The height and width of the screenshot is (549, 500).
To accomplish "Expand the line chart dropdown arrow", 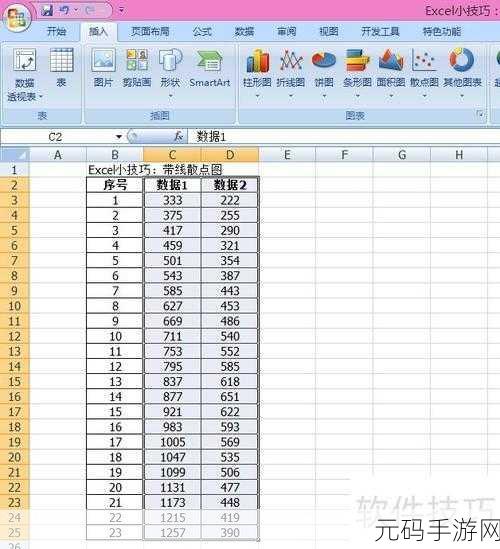I will point(291,96).
